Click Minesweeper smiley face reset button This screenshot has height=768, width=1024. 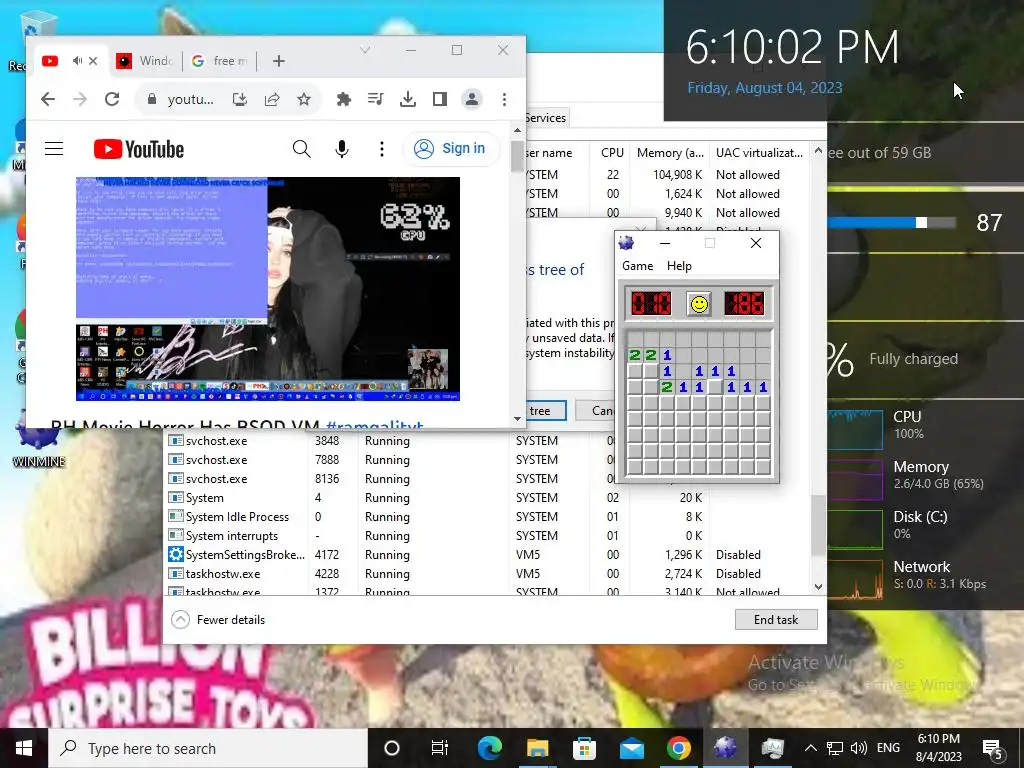pyautogui.click(x=699, y=304)
